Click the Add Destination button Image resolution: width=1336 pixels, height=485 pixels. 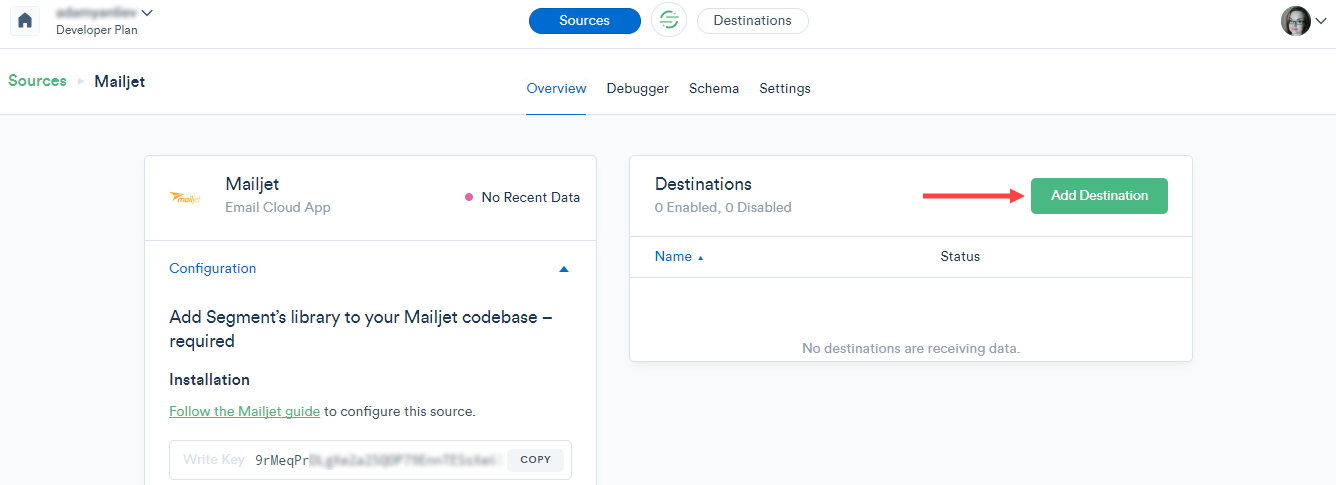(1099, 195)
